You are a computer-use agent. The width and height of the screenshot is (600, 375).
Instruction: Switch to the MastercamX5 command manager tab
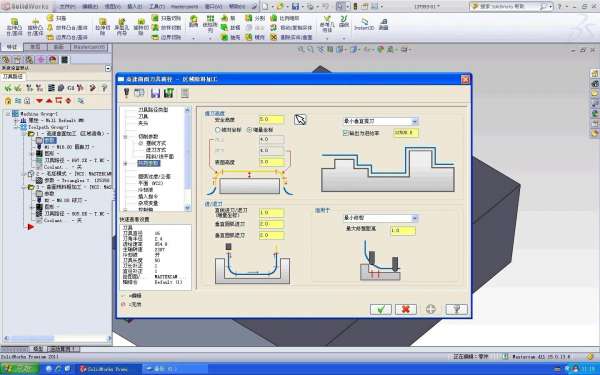(89, 47)
